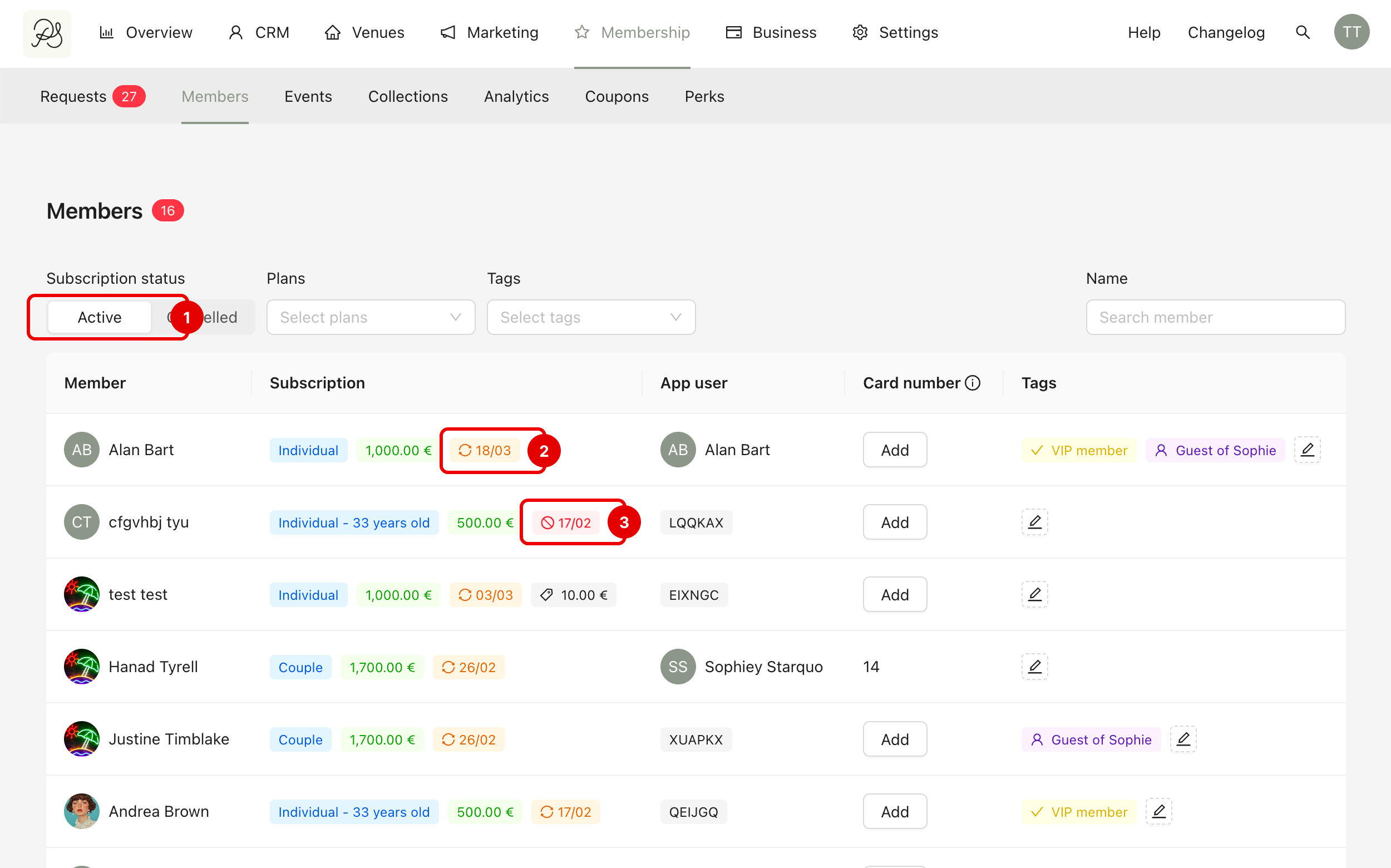Edit tags for Alan Bart
This screenshot has height=868, width=1391.
(1307, 450)
